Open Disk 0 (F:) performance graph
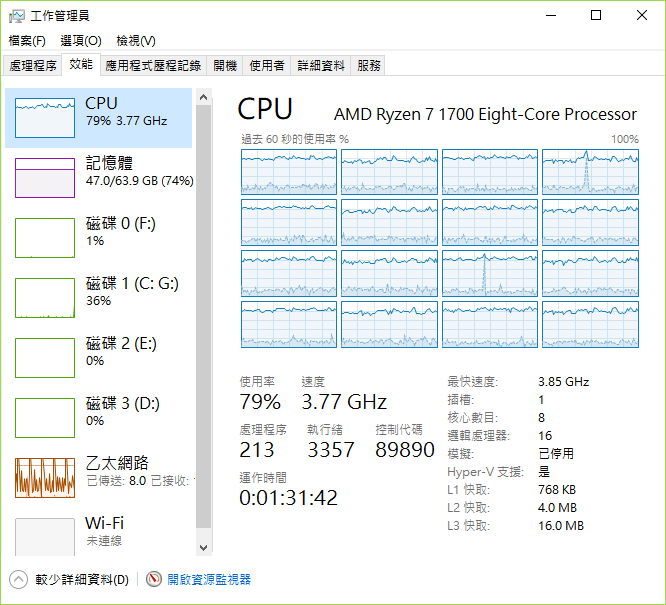 [45, 238]
